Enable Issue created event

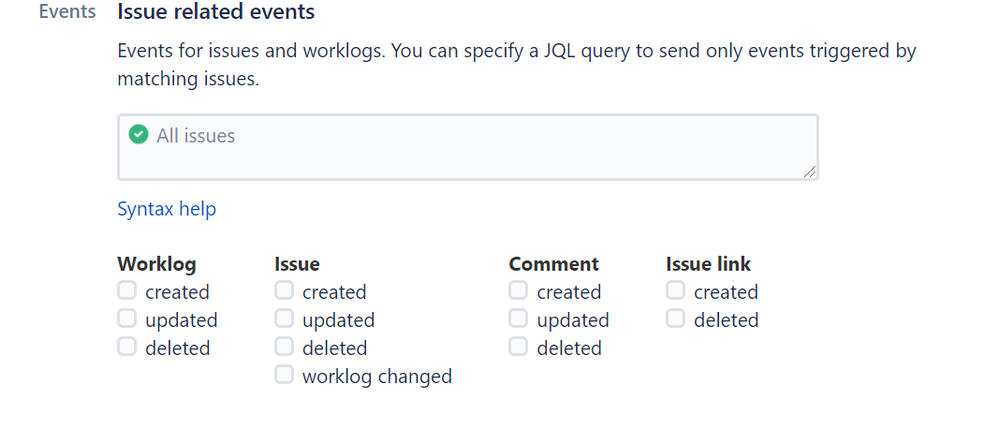(x=284, y=291)
